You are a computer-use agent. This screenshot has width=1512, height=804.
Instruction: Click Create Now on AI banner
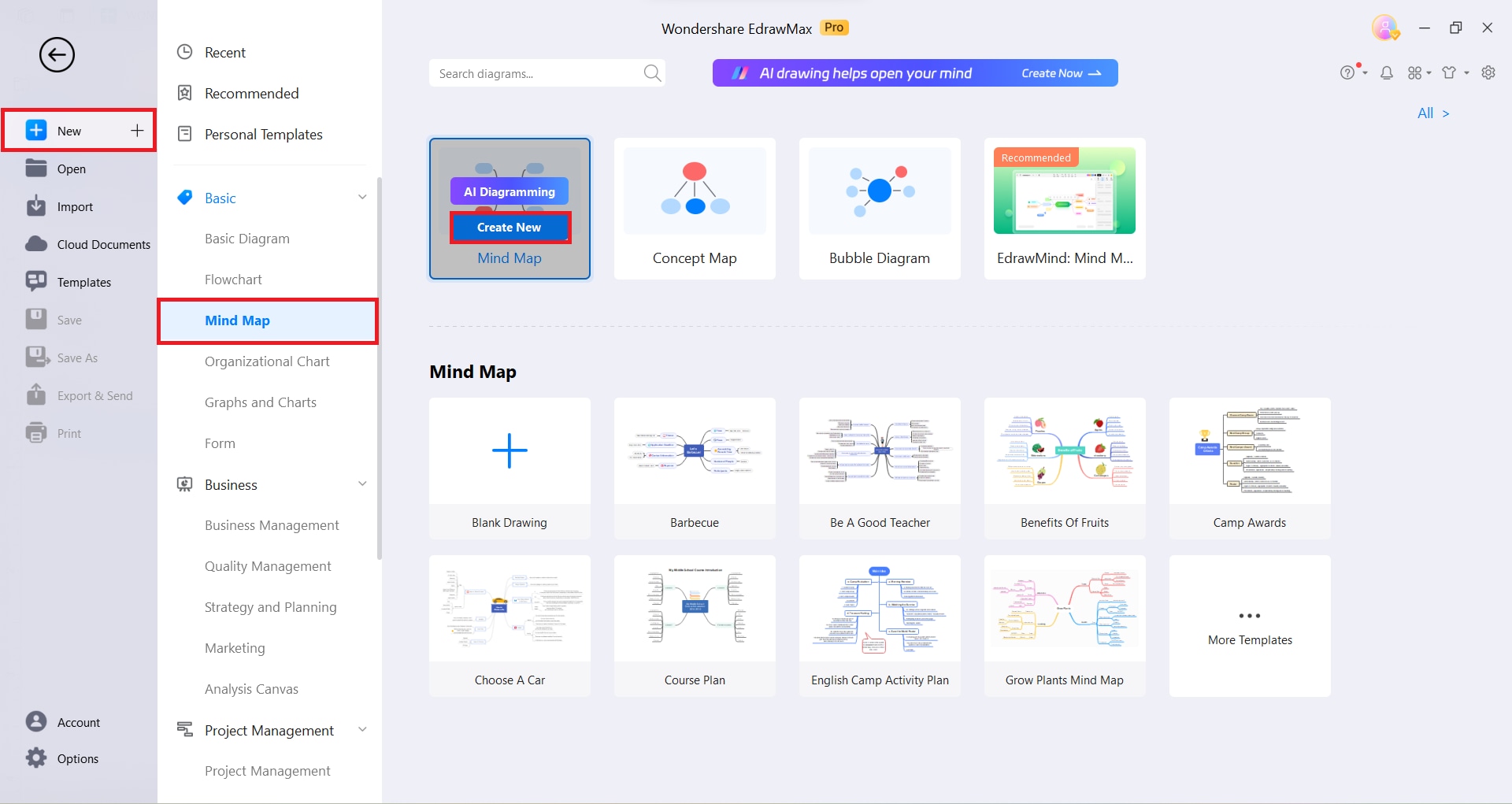point(1061,73)
